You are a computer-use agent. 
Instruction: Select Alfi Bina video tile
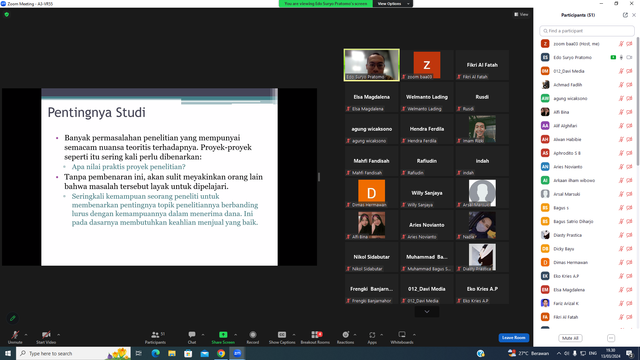[x=371, y=225]
